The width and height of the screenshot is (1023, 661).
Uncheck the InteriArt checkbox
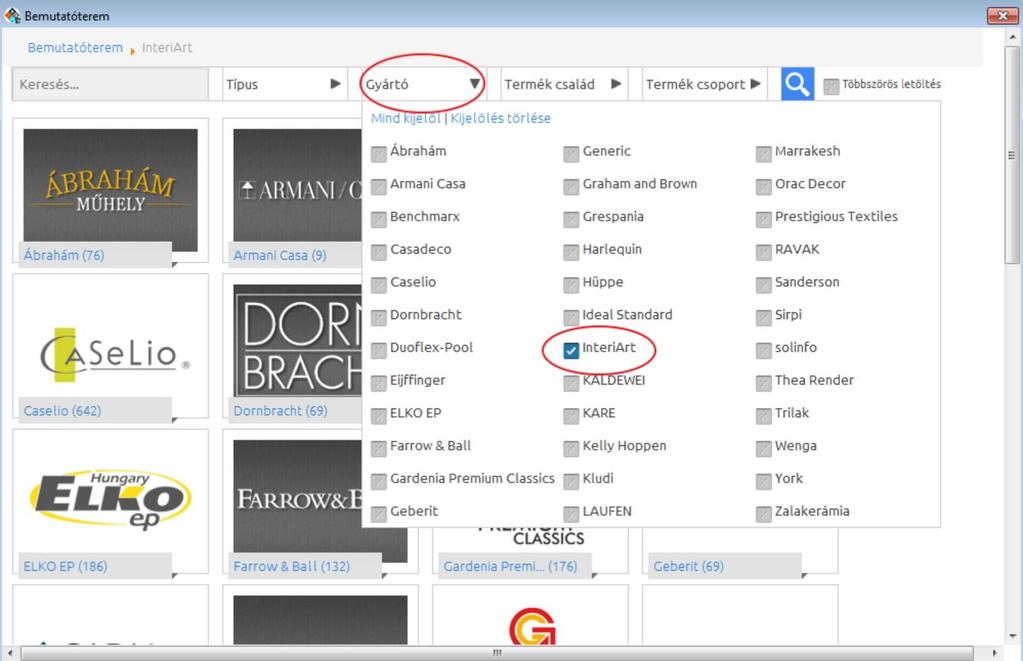click(571, 350)
